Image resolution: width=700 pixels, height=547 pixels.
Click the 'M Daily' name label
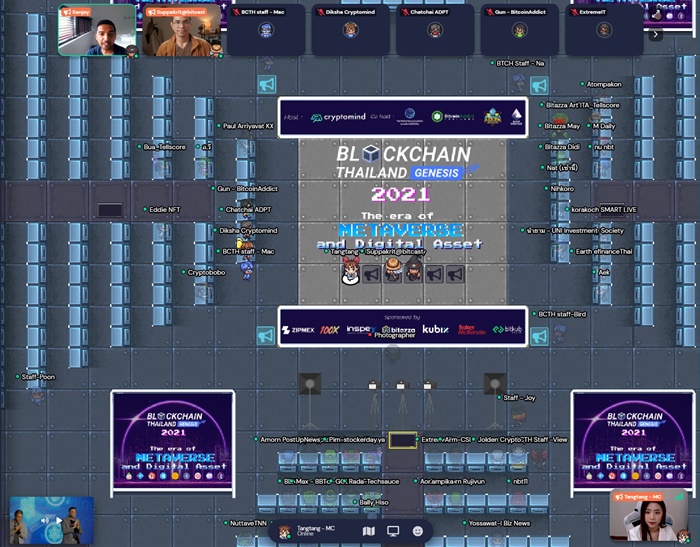[x=604, y=126]
